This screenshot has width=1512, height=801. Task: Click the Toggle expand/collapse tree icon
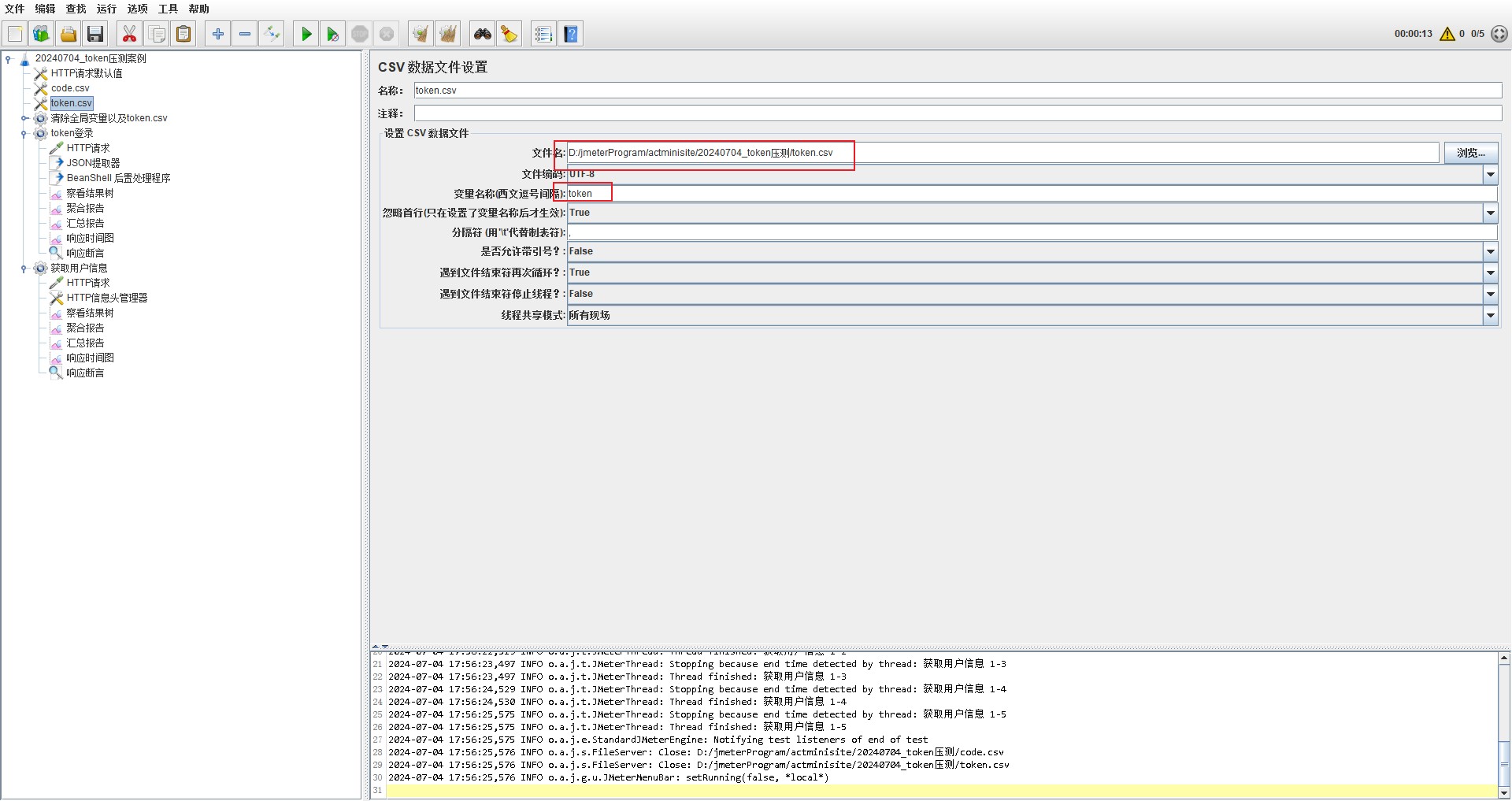[x=271, y=34]
